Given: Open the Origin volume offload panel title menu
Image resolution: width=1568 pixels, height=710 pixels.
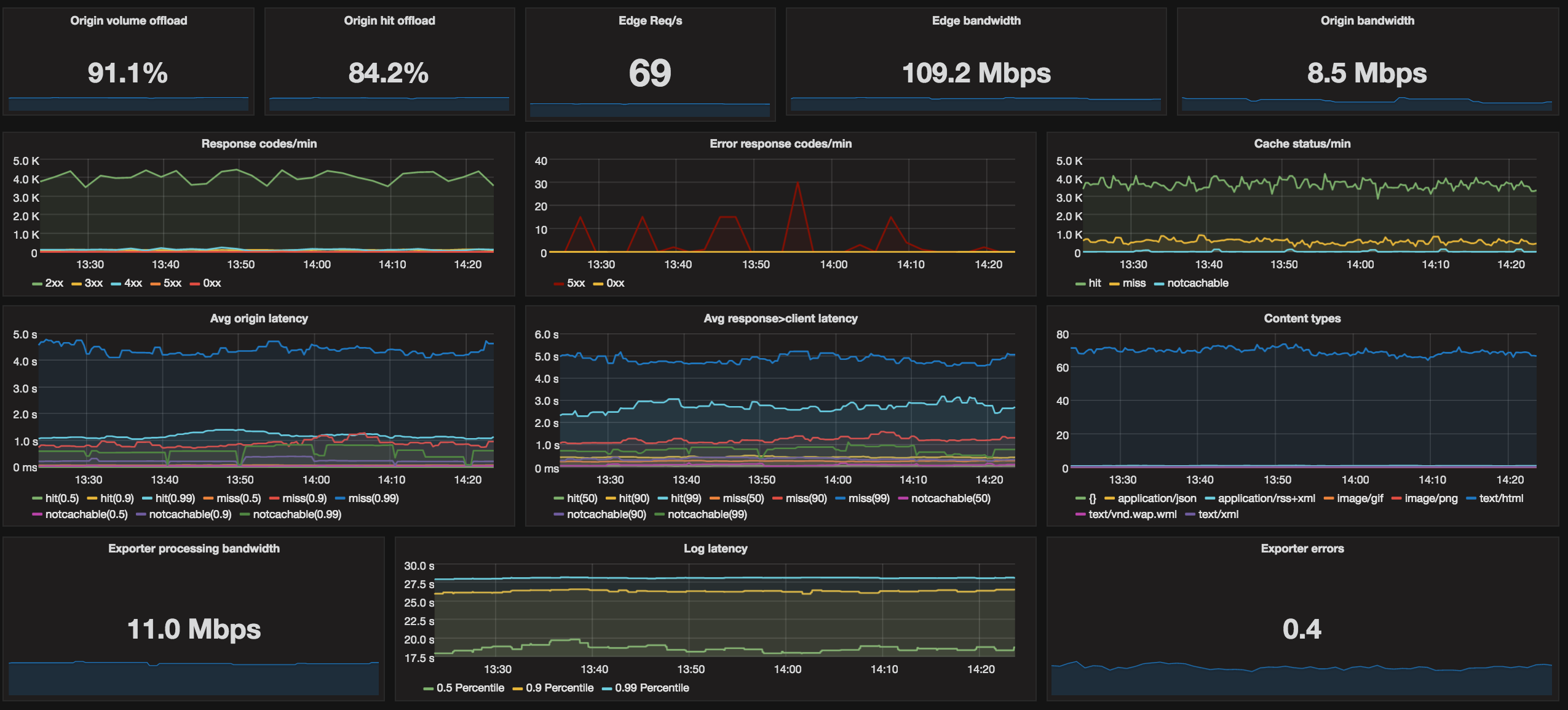Looking at the screenshot, I should [129, 20].
